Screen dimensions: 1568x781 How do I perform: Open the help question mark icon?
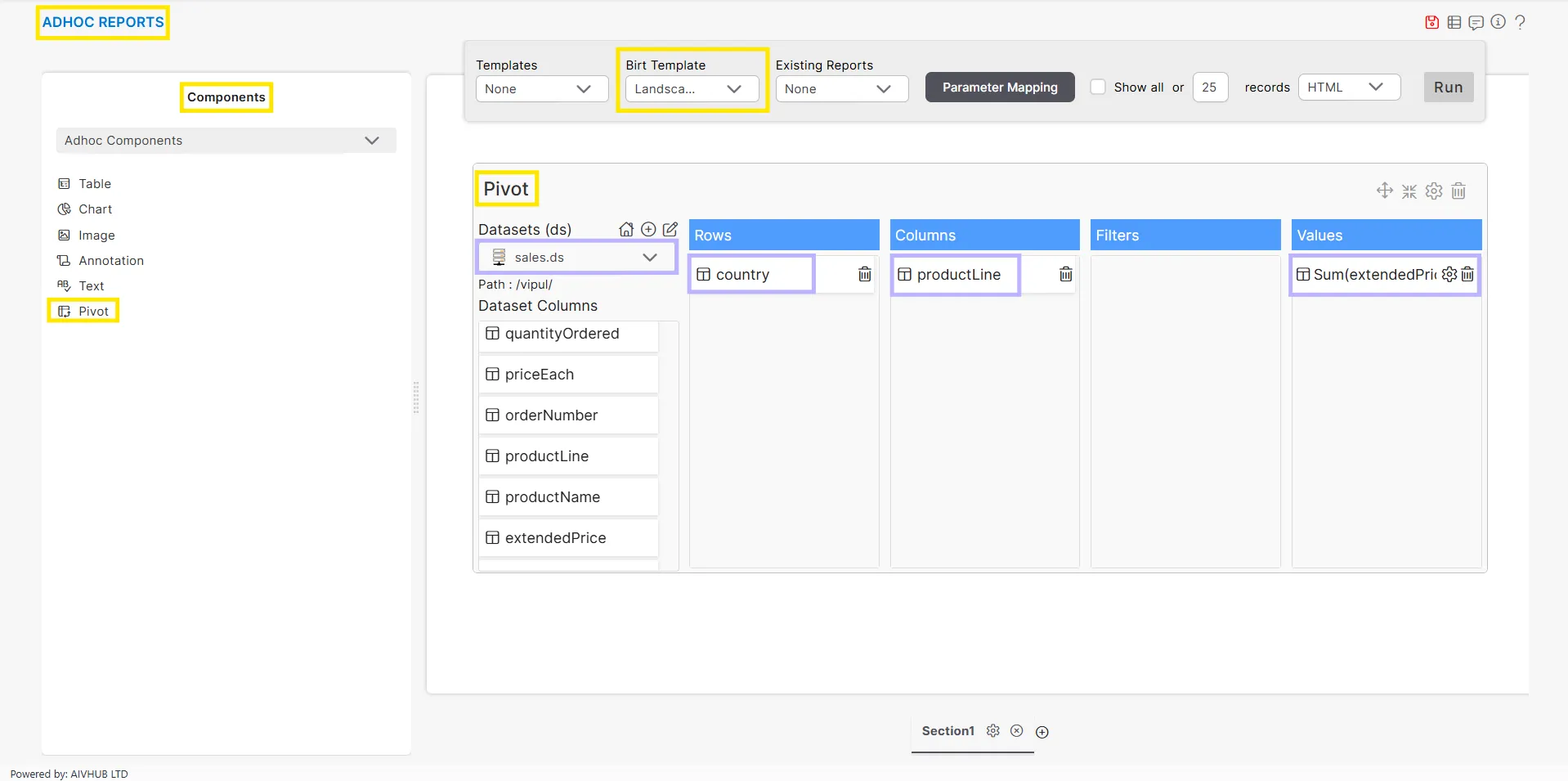click(x=1520, y=22)
